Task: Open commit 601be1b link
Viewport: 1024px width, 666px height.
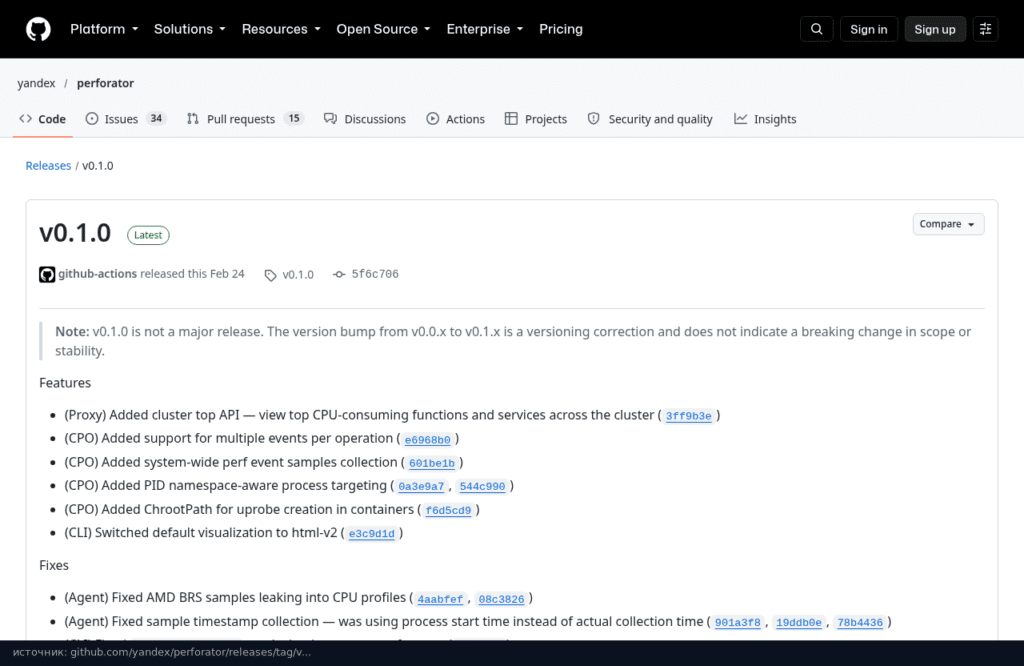Action: 432,463
